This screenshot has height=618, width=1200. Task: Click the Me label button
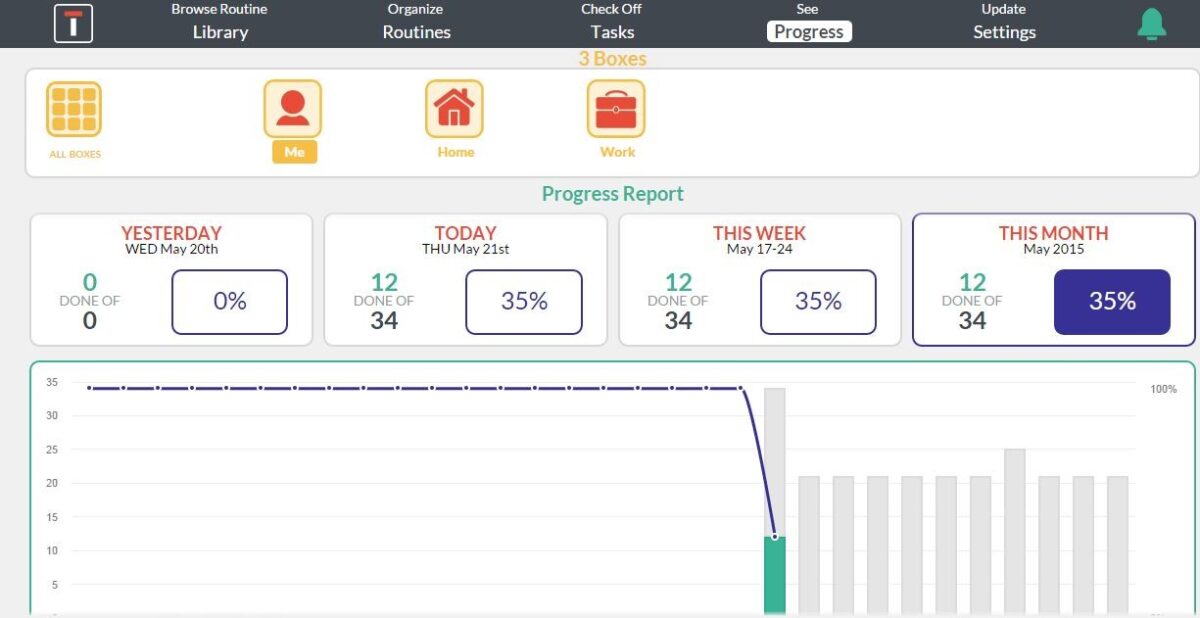pyautogui.click(x=294, y=152)
